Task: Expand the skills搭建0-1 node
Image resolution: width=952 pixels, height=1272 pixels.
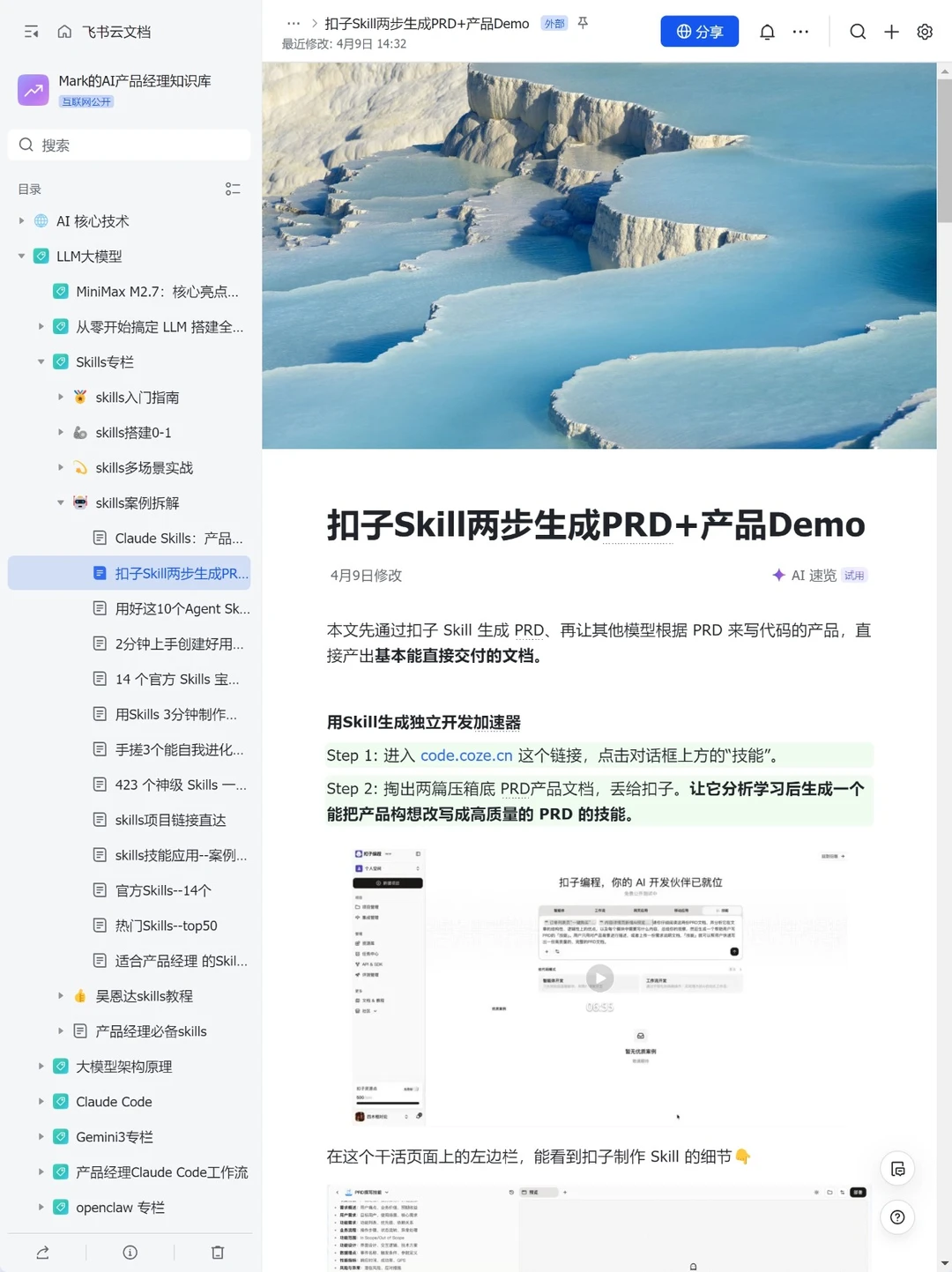Action: [x=61, y=433]
